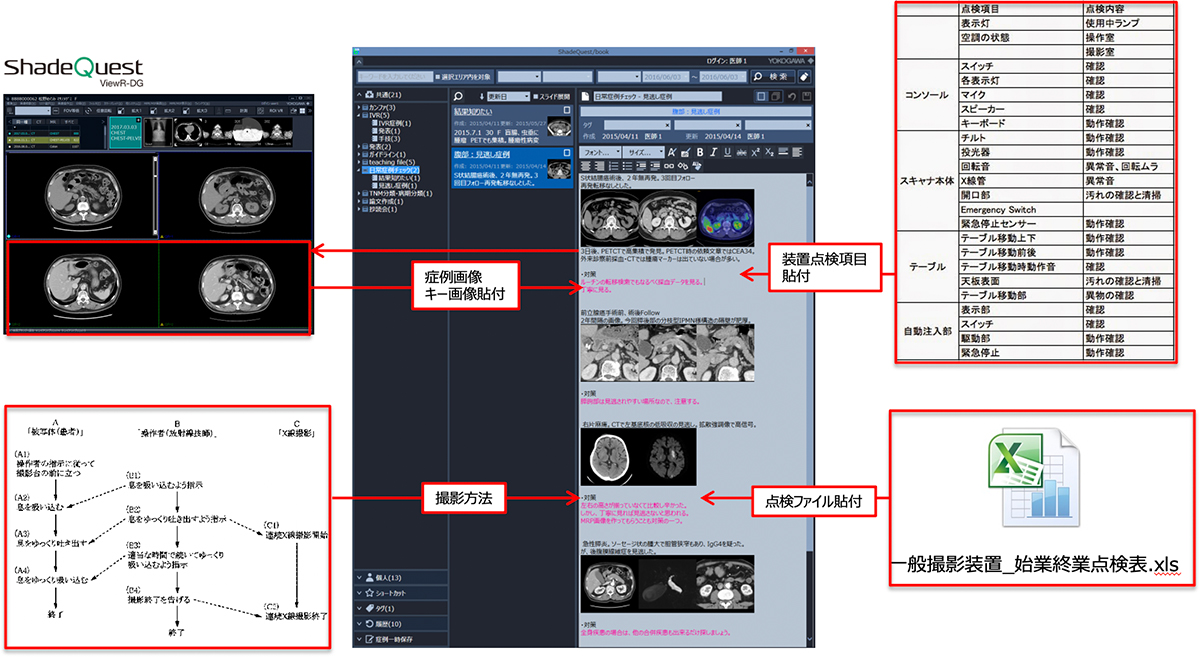Click the undo arrow icon

[x=792, y=96]
